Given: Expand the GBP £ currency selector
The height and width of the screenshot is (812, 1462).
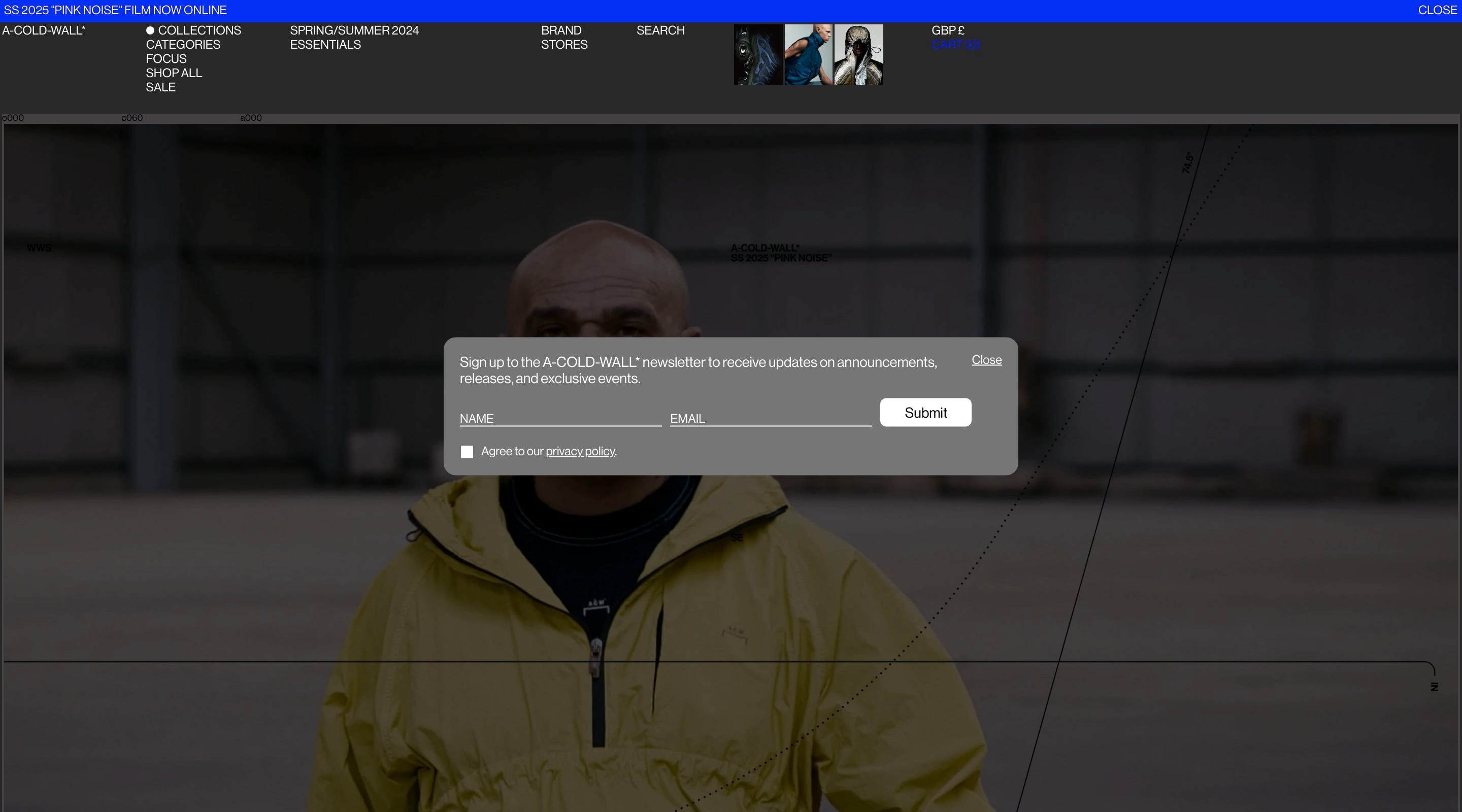Looking at the screenshot, I should (x=947, y=30).
